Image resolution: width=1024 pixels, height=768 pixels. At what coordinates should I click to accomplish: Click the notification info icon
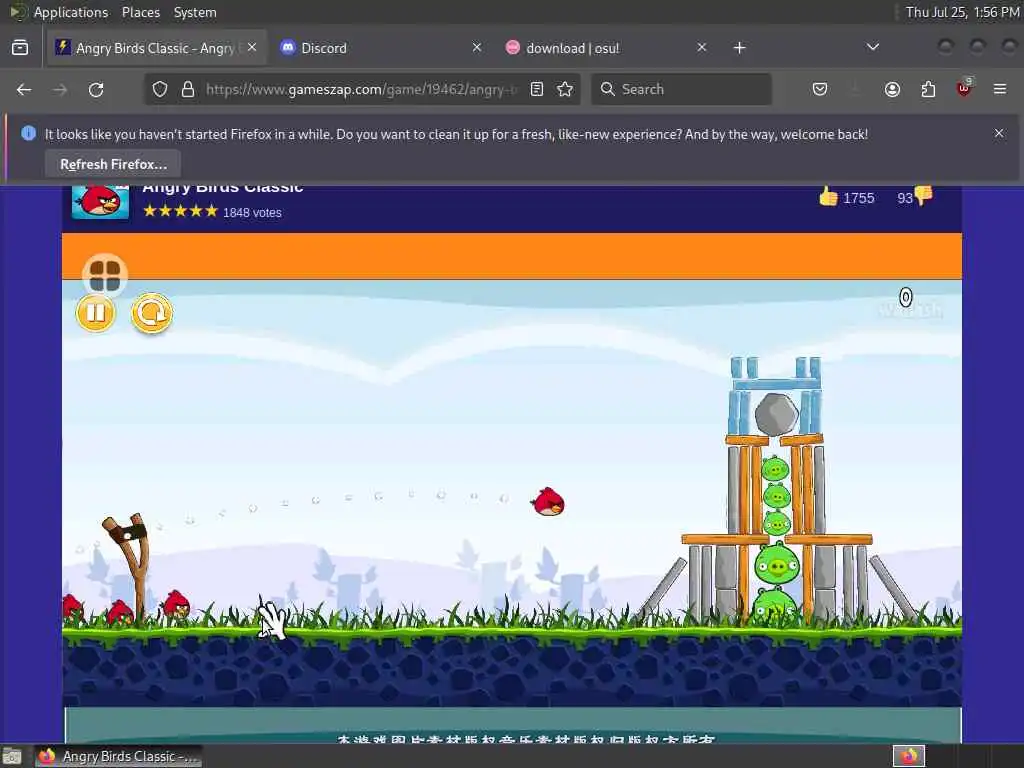coord(28,133)
